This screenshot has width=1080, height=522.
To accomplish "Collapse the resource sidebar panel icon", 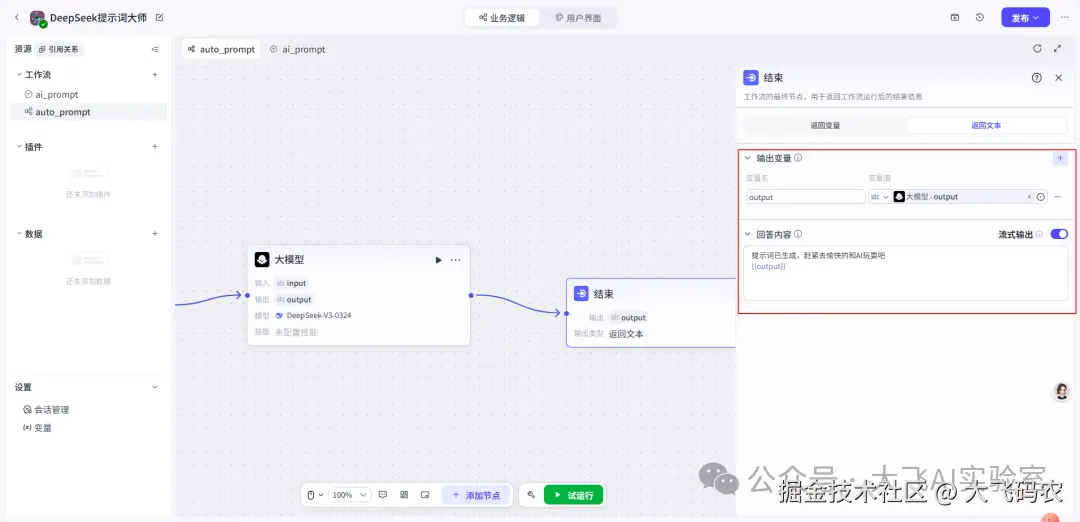I will 155,50.
